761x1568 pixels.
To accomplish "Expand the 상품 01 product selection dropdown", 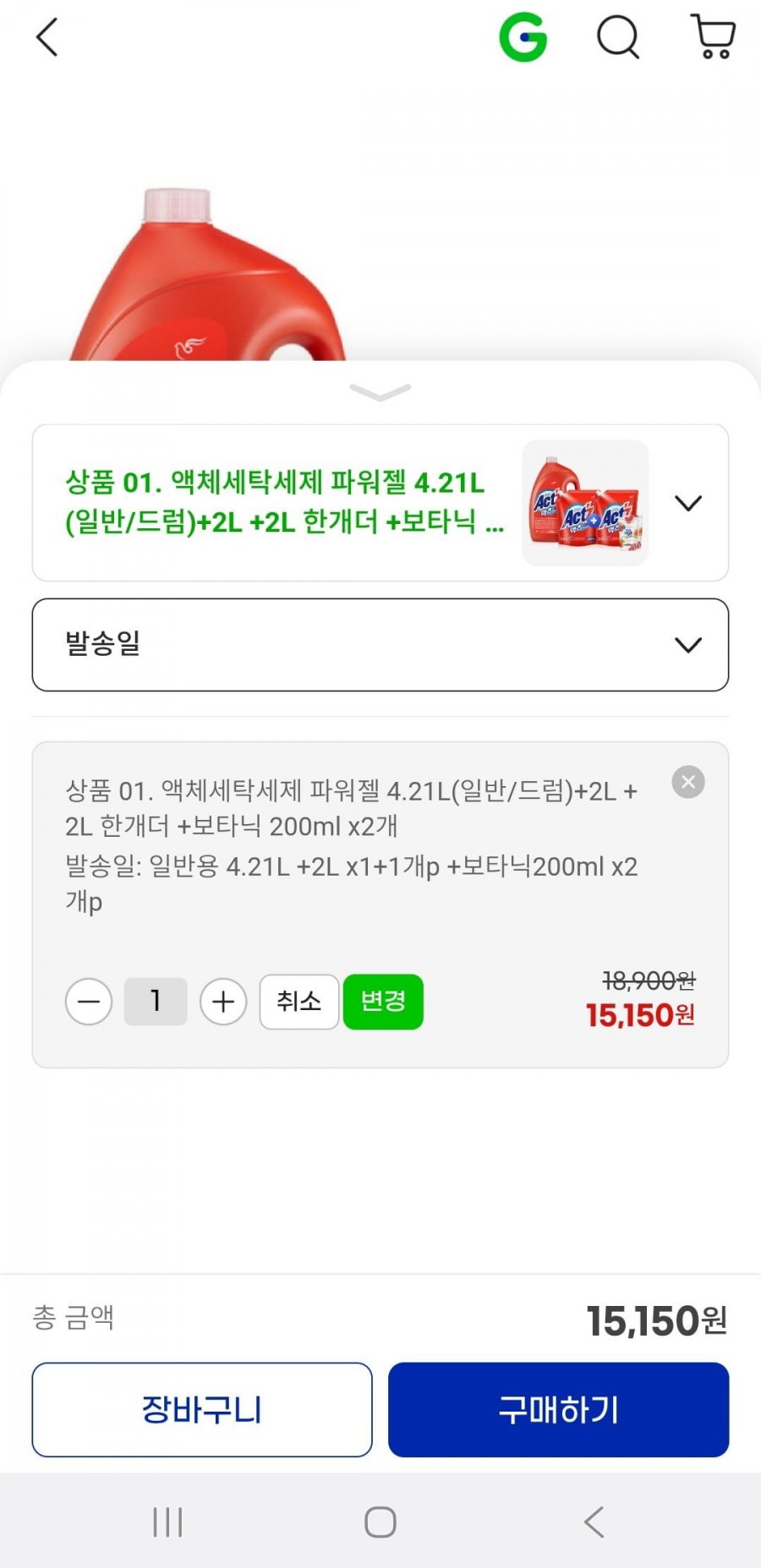I will [x=688, y=504].
